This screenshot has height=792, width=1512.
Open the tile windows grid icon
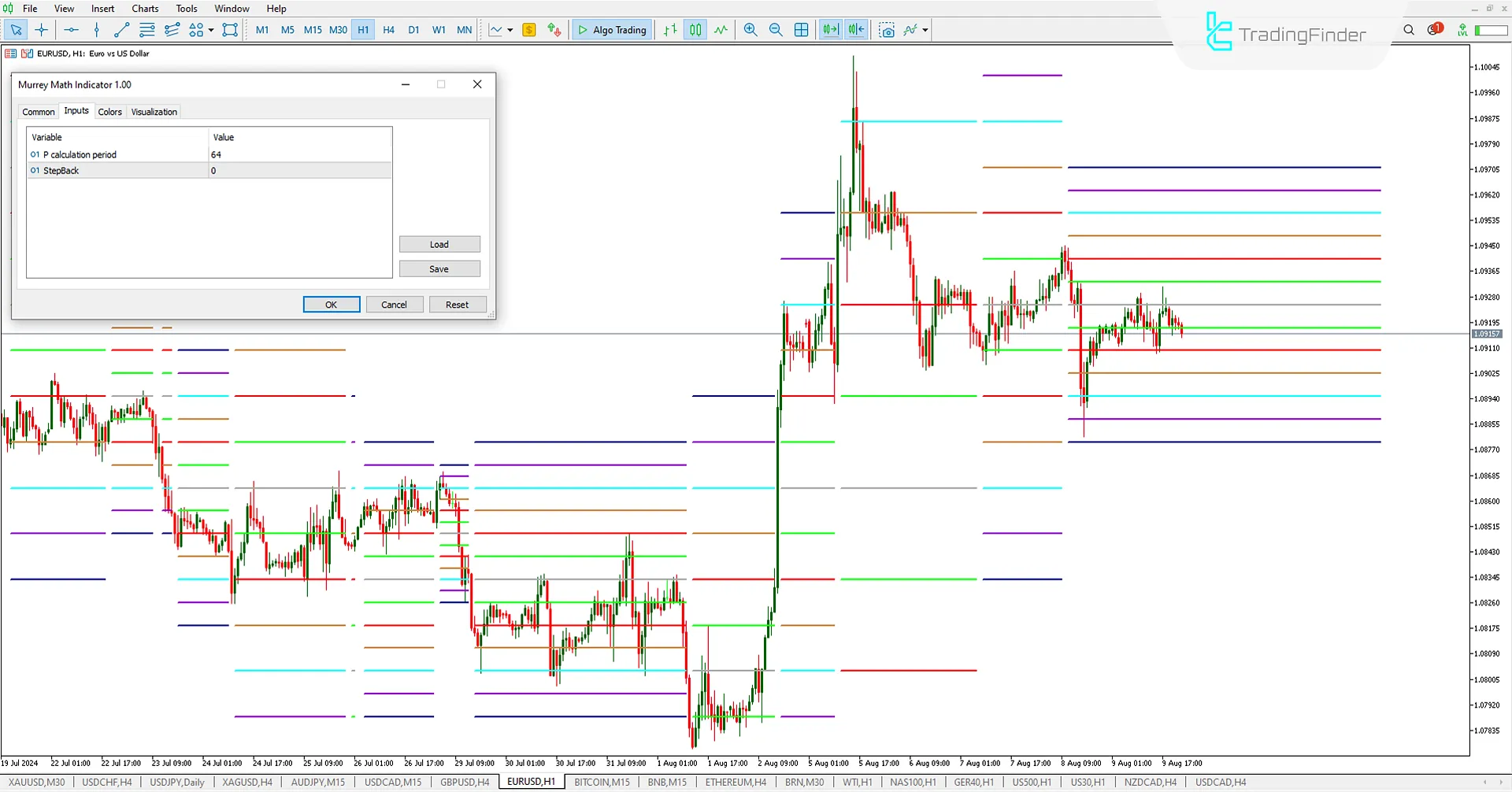click(801, 30)
